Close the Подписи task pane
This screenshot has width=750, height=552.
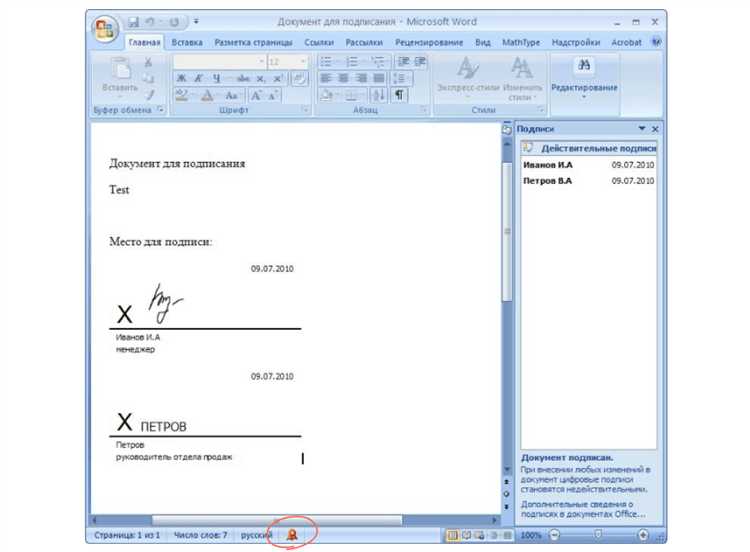(x=655, y=129)
